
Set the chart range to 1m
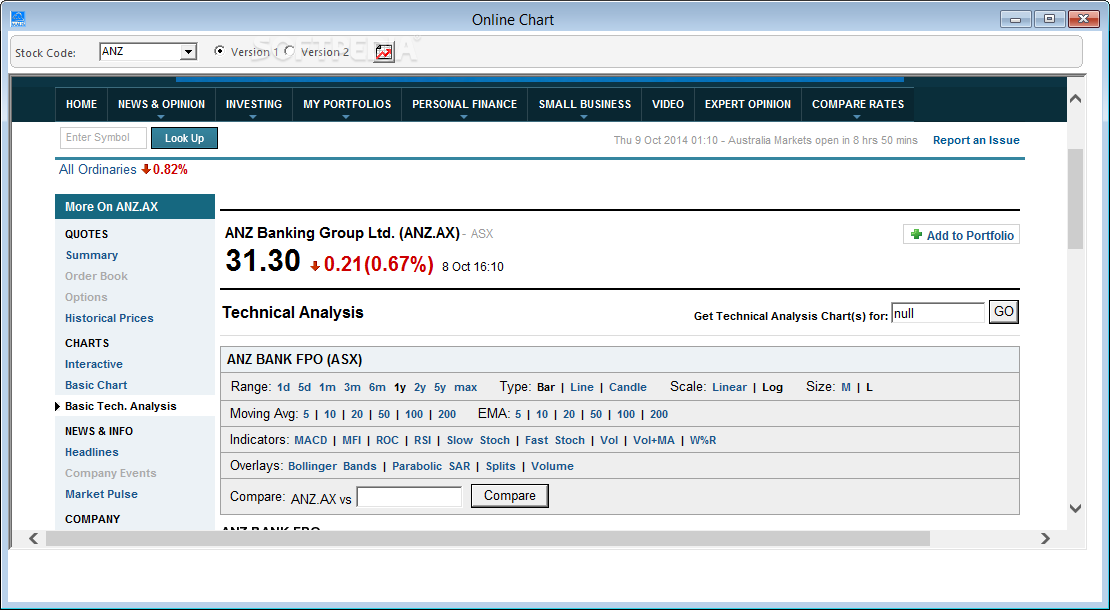[x=327, y=387]
